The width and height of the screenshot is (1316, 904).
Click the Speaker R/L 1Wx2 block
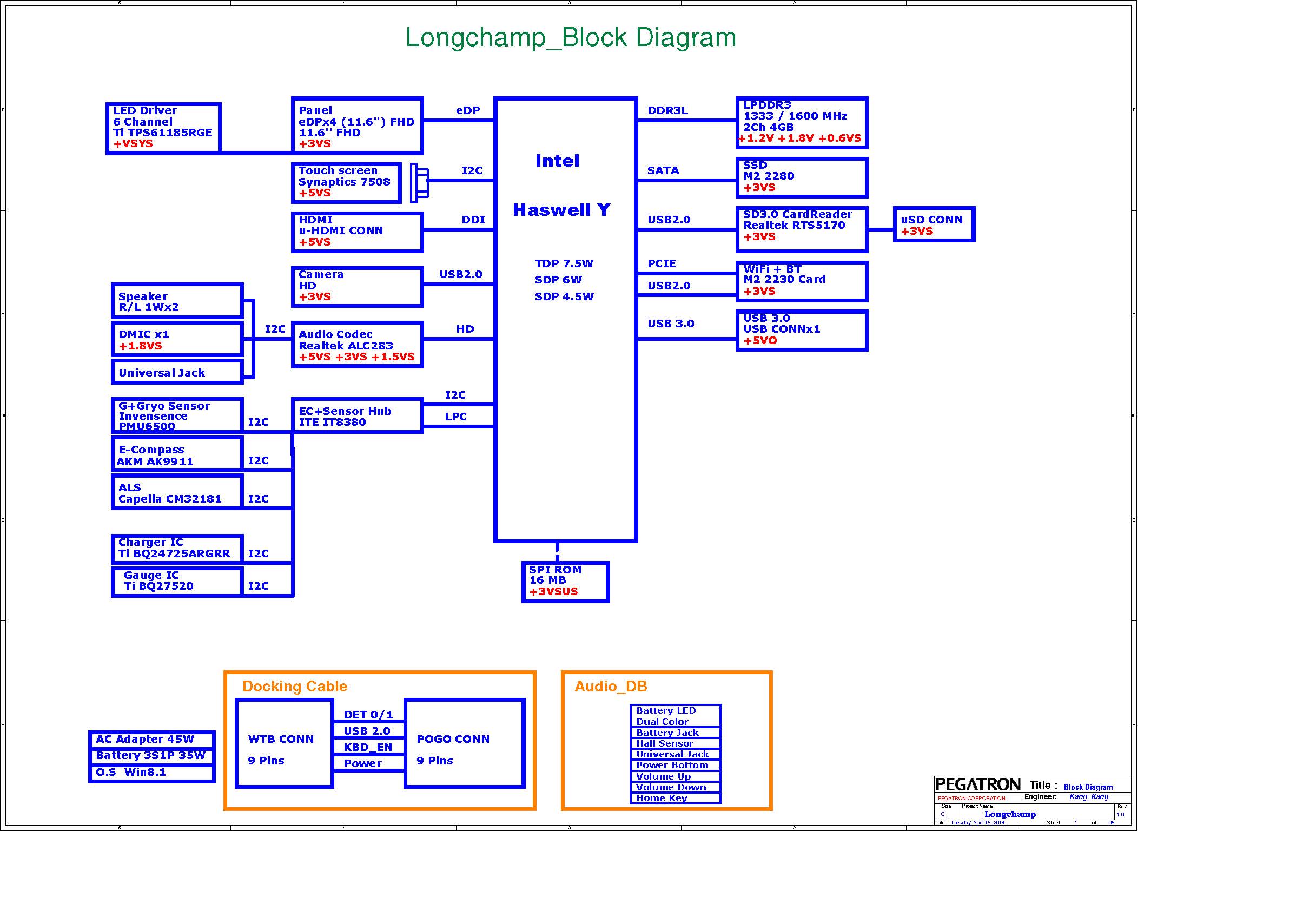(177, 301)
